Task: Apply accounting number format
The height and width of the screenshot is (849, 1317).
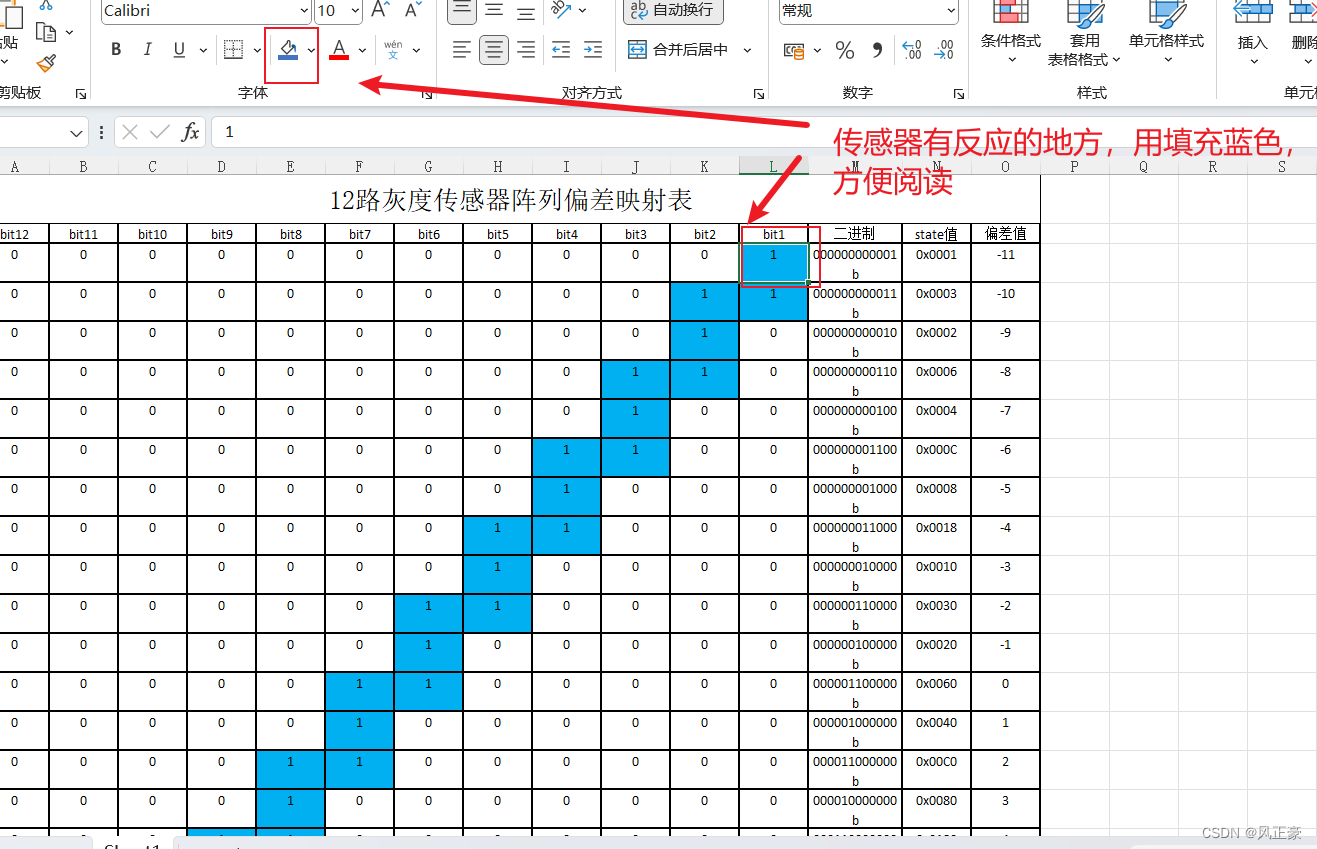Action: [794, 50]
